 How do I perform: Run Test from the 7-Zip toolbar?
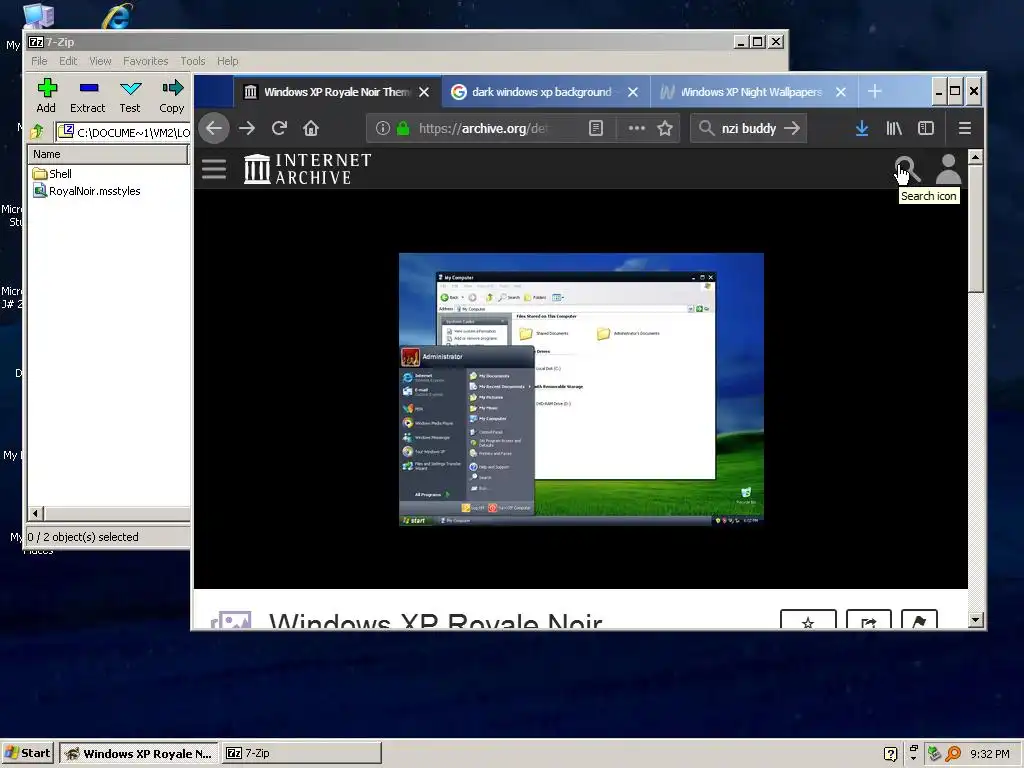130,96
